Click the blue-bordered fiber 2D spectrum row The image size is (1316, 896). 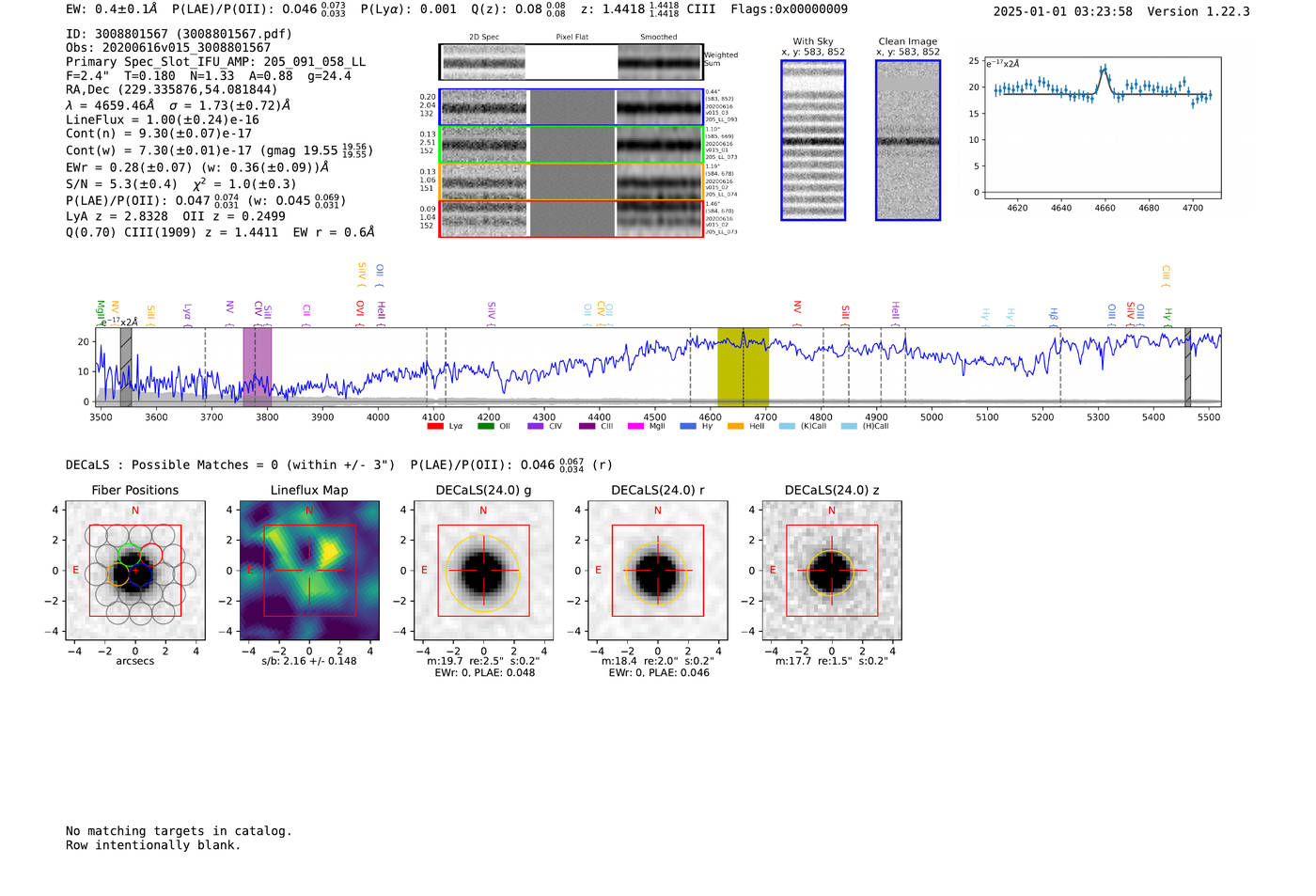coord(572,107)
